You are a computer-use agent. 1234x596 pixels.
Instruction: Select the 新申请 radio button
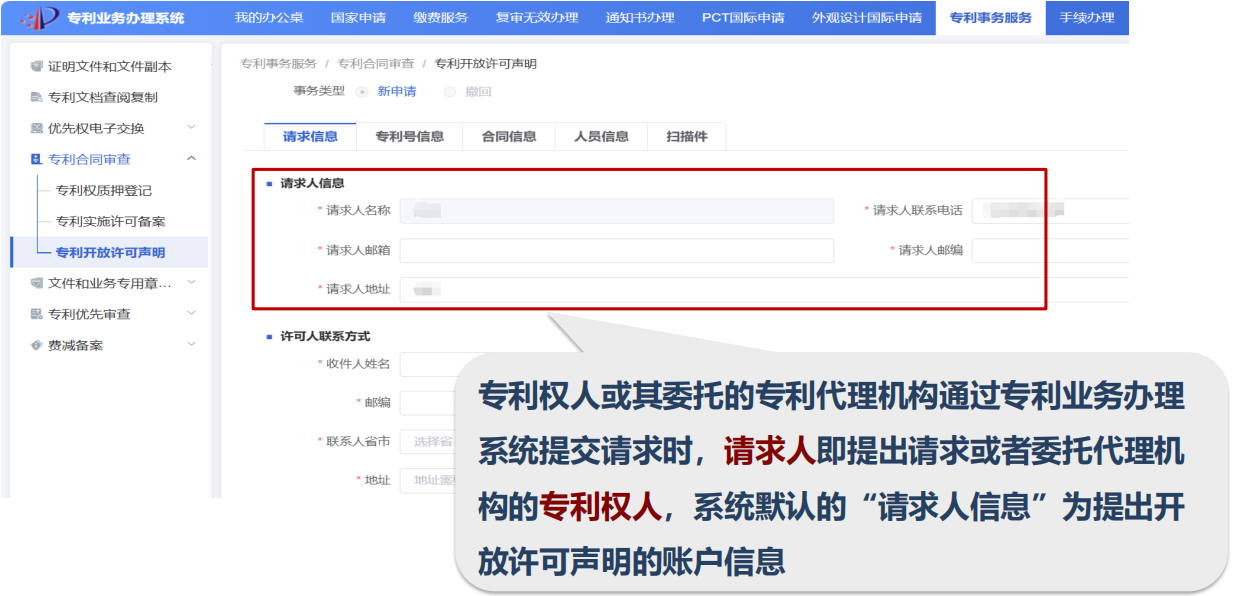362,92
